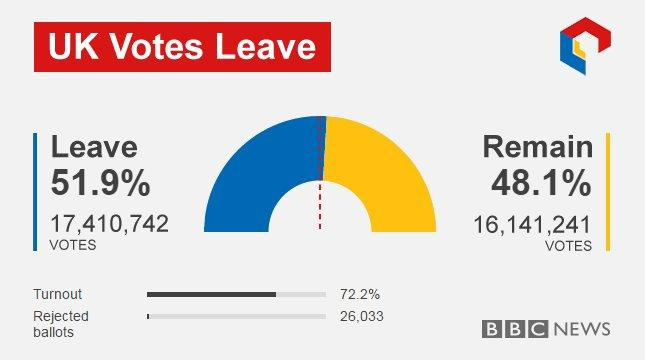Click the dashed red midpoint line
This screenshot has width=645, height=360.
point(320,206)
